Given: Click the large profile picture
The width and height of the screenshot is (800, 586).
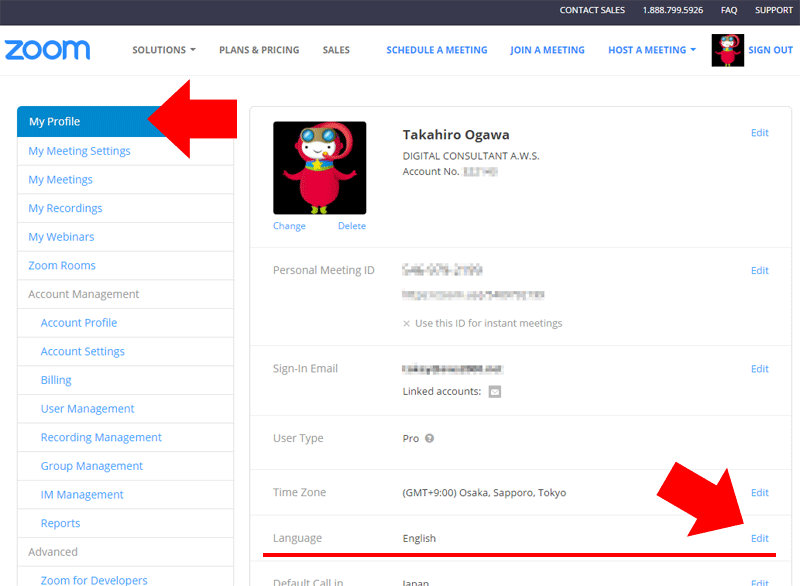Looking at the screenshot, I should (x=319, y=168).
